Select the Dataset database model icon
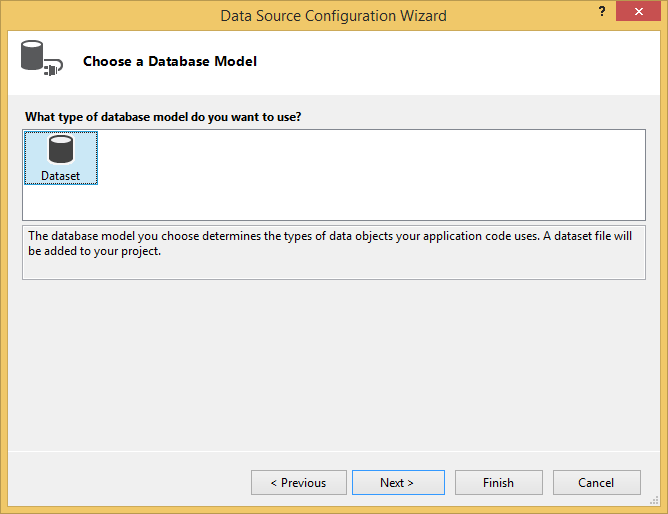This screenshot has width=668, height=514. tap(61, 158)
